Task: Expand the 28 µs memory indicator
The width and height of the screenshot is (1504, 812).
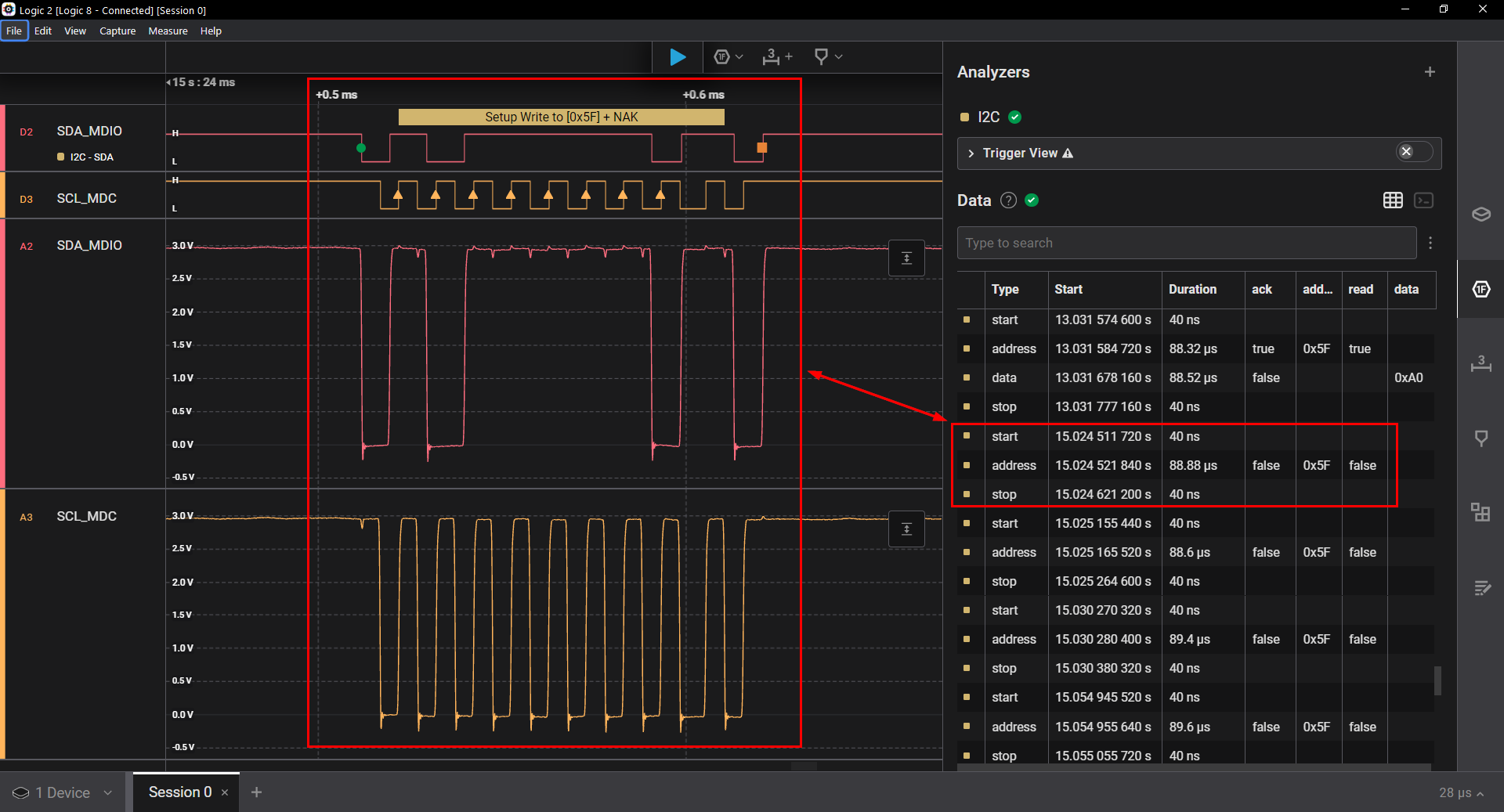Action: pyautogui.click(x=1462, y=793)
